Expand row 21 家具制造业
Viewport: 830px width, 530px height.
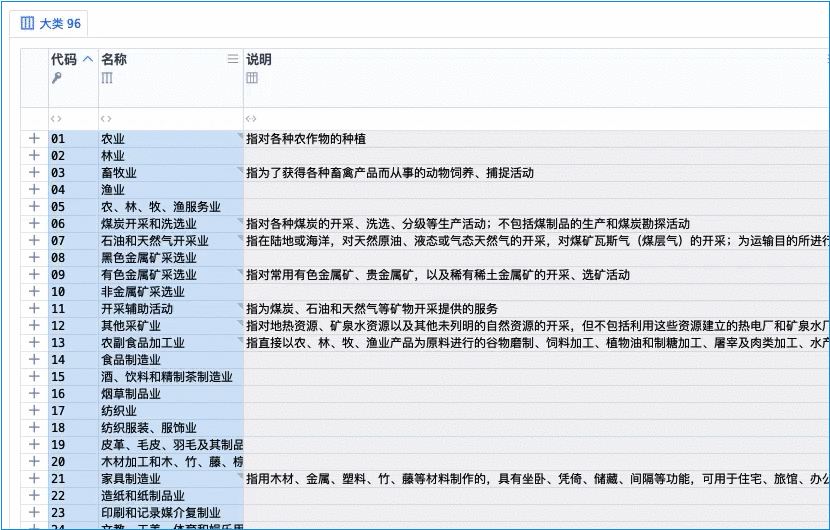click(34, 479)
